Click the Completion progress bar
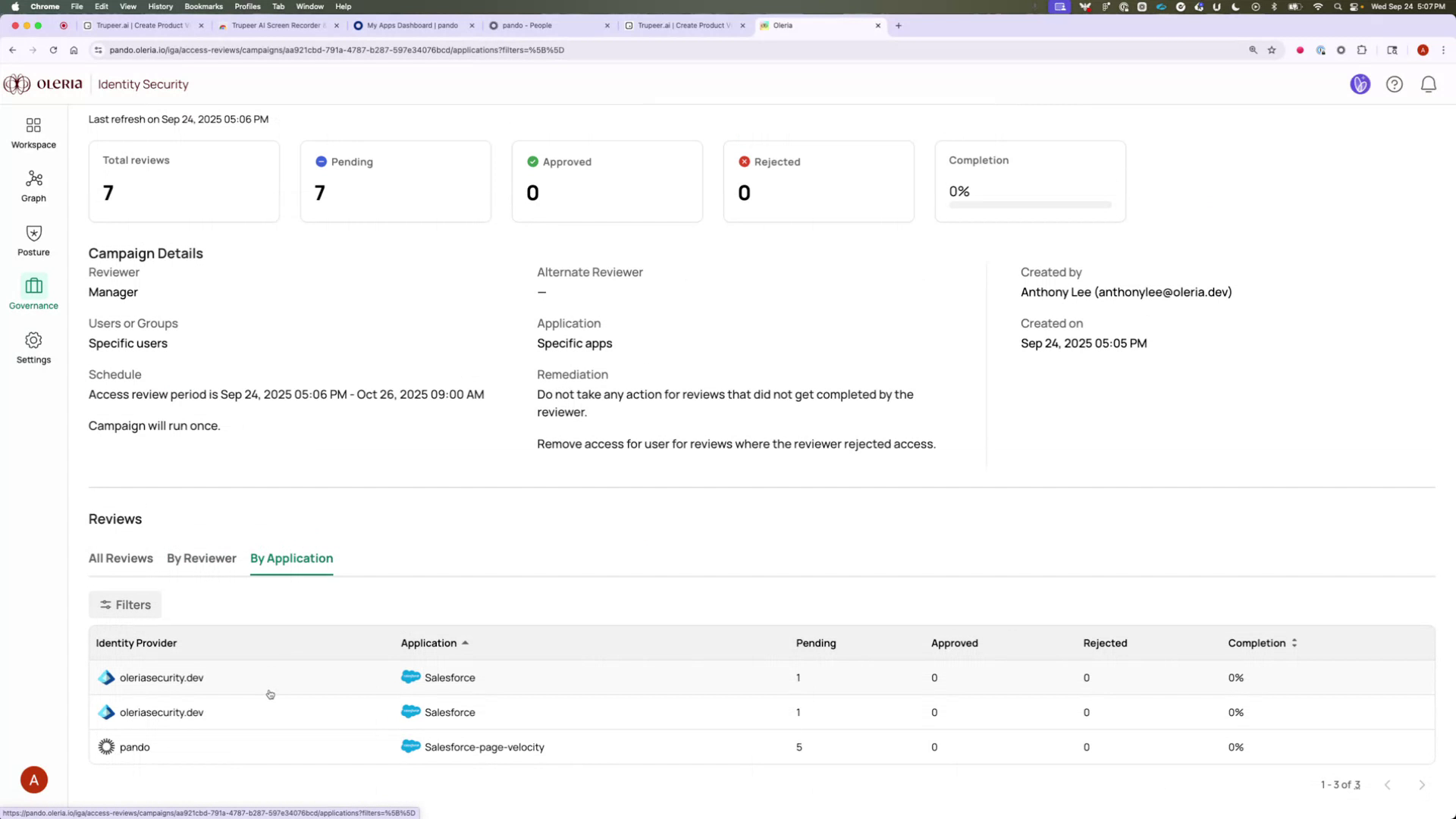The height and width of the screenshot is (819, 1456). (1029, 205)
